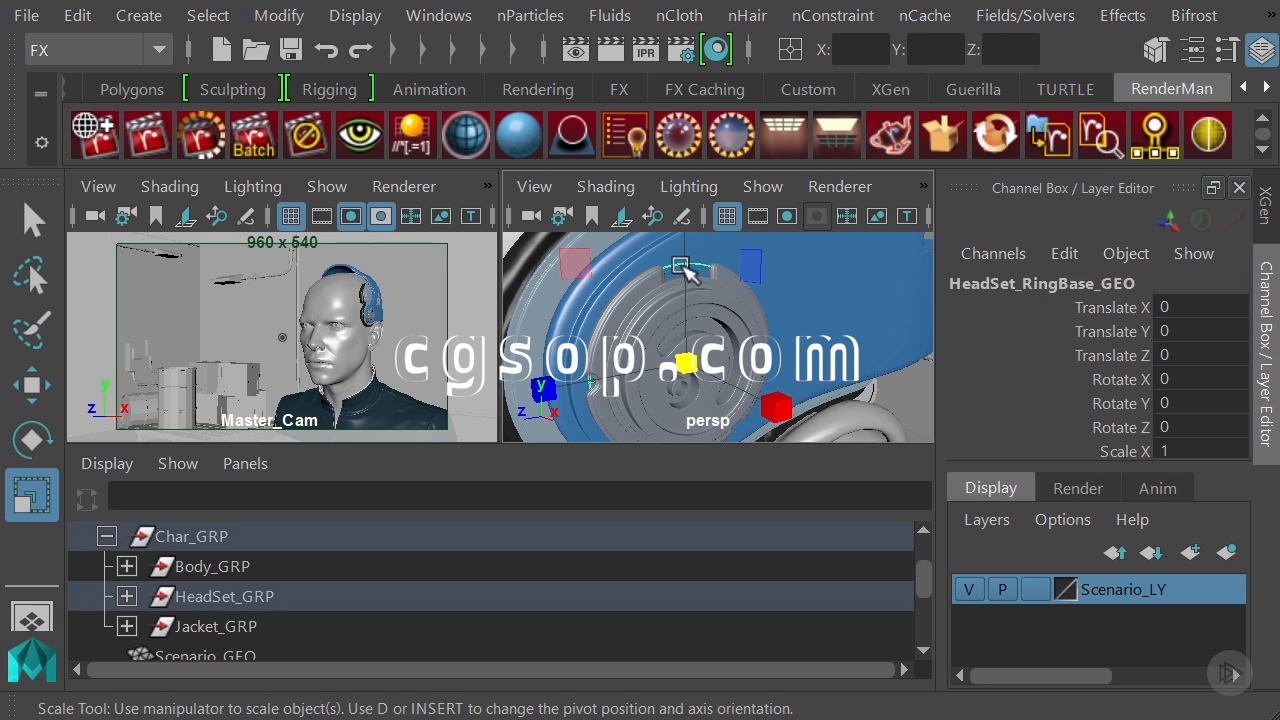Expand Body_GRP in the Outliner
The width and height of the screenshot is (1280, 720).
click(127, 567)
